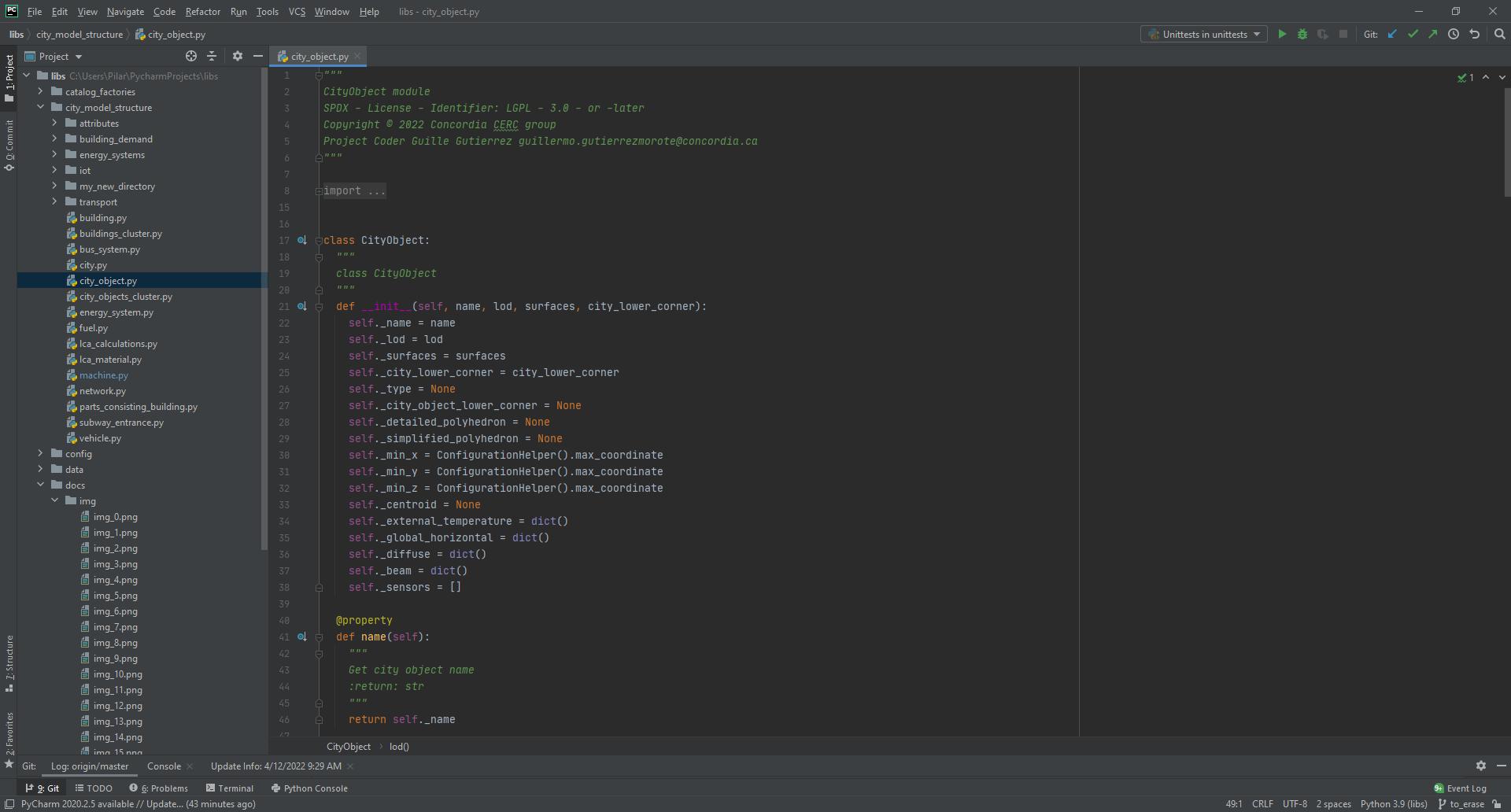Select img_5.png file
This screenshot has width=1511, height=812.
click(115, 595)
